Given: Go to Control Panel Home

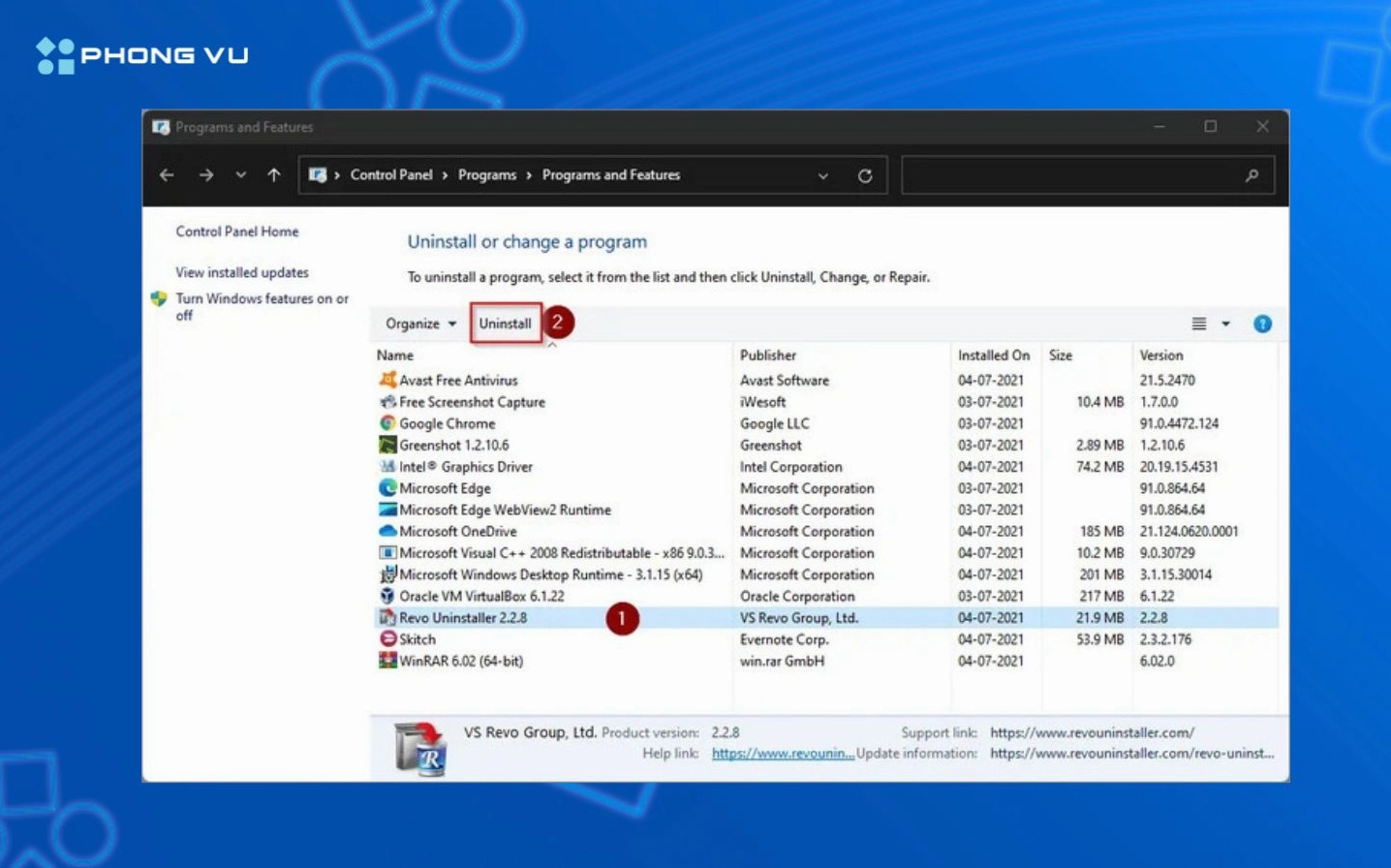Looking at the screenshot, I should coord(236,232).
